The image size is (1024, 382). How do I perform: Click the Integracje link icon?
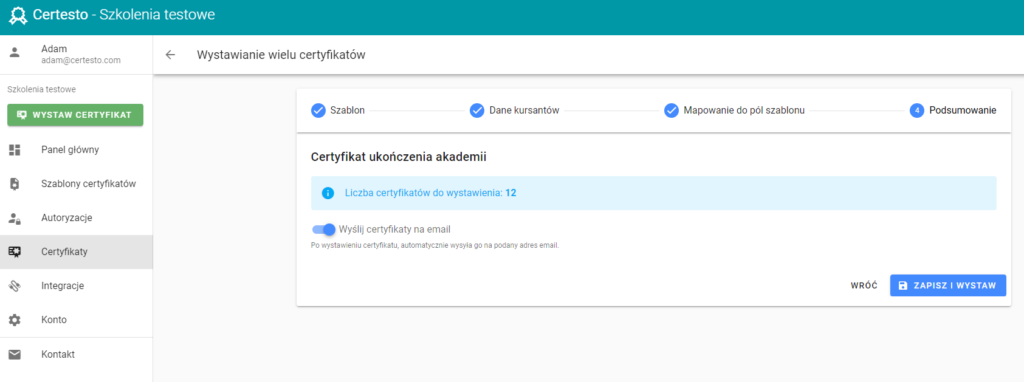pyautogui.click(x=14, y=286)
